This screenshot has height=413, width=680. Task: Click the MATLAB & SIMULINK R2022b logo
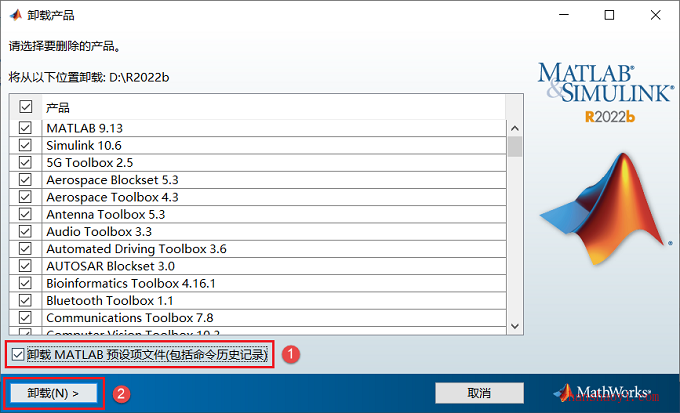pos(606,93)
